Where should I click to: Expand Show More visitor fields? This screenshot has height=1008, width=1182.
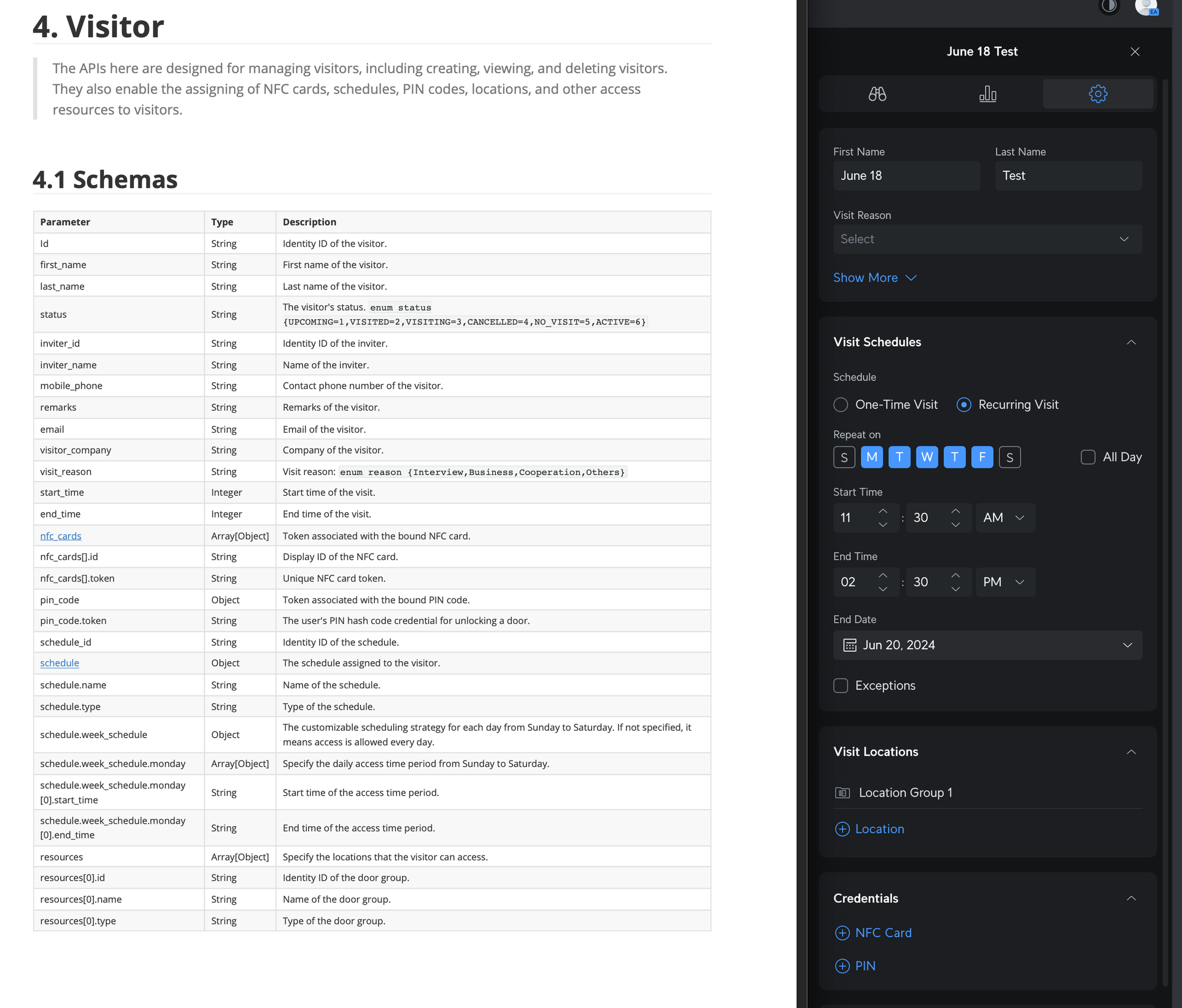tap(874, 278)
